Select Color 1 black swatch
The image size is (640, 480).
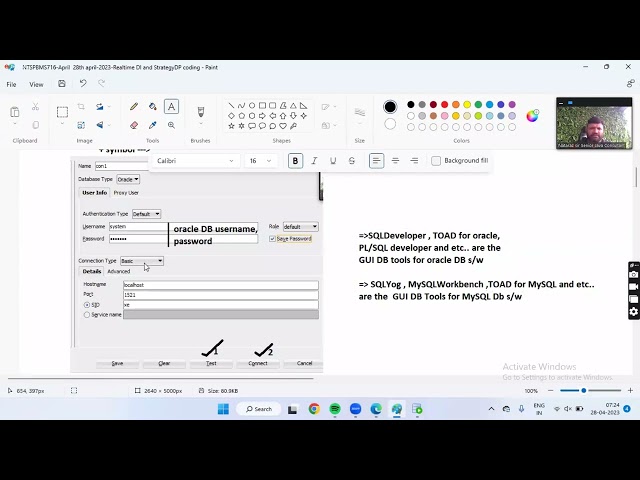tap(390, 107)
